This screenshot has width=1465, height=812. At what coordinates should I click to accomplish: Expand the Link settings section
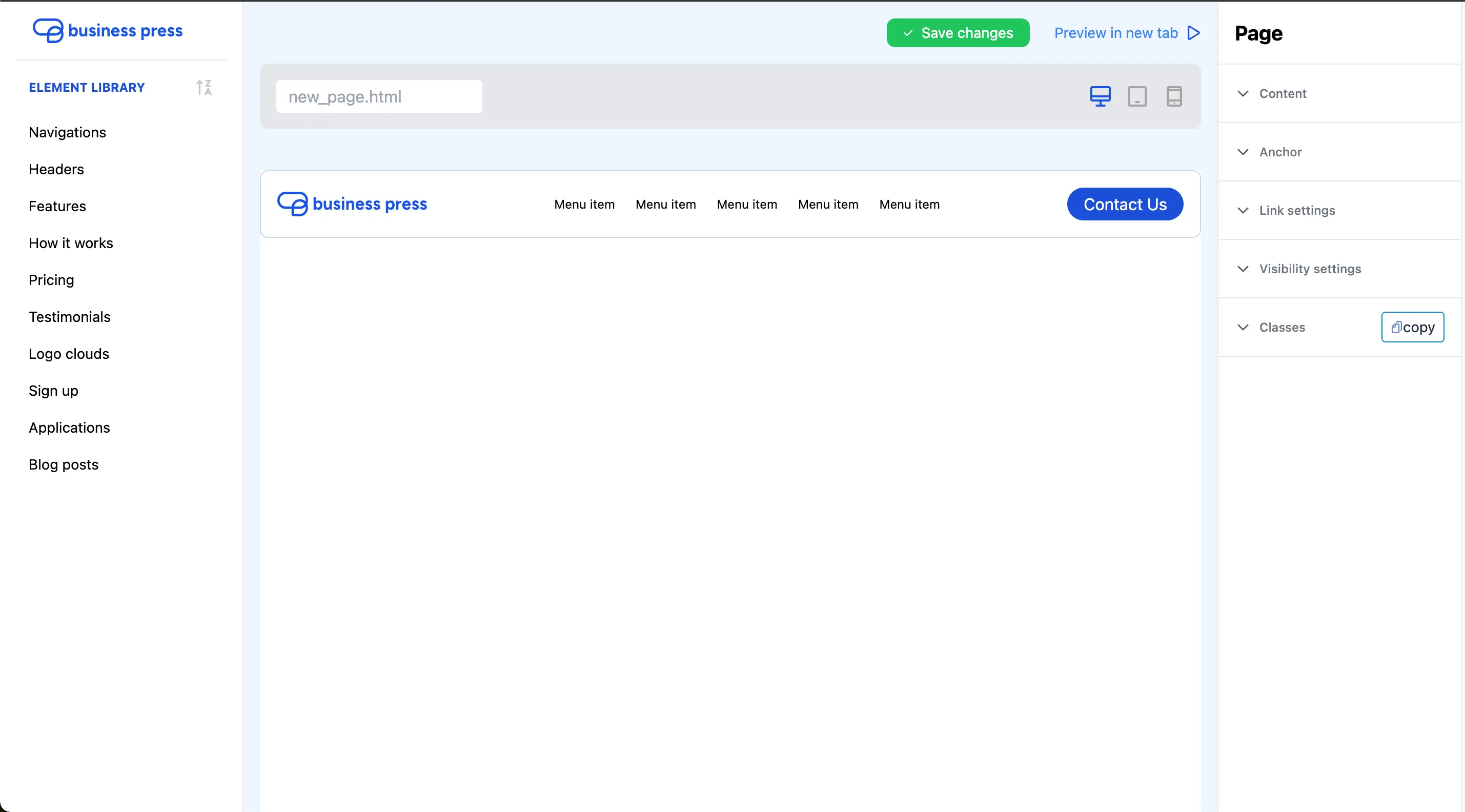1297,210
